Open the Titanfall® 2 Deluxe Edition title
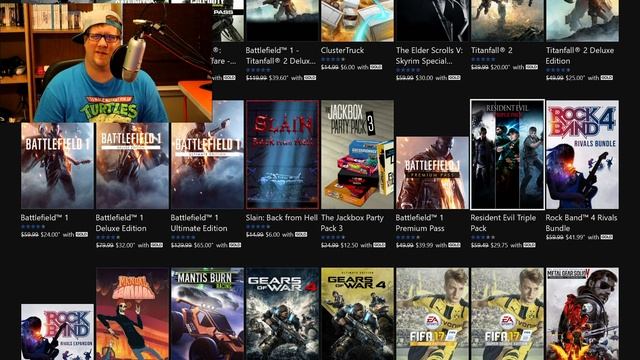The width and height of the screenshot is (640, 360). coord(580,56)
